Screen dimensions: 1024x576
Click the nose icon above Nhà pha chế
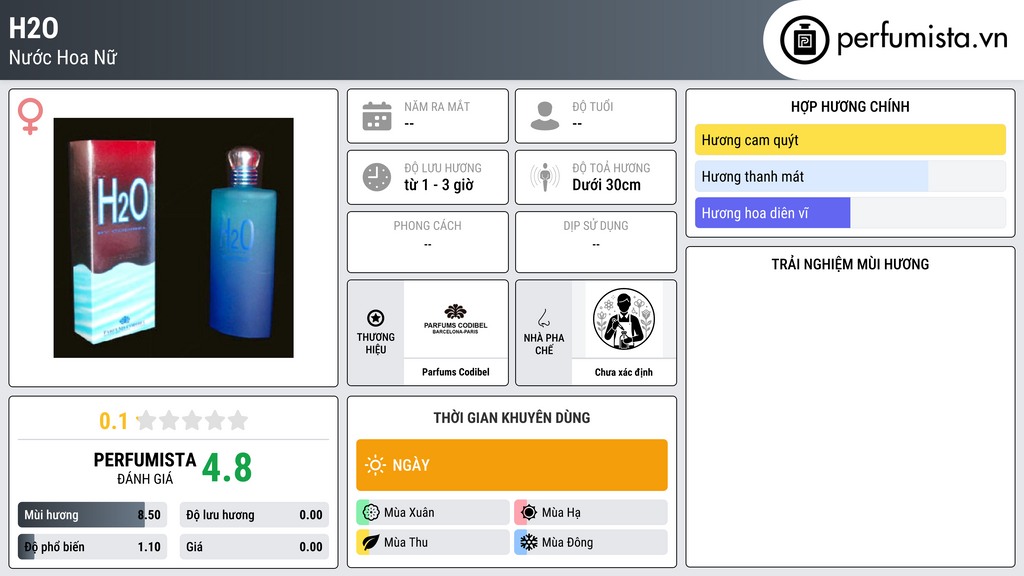tap(543, 319)
